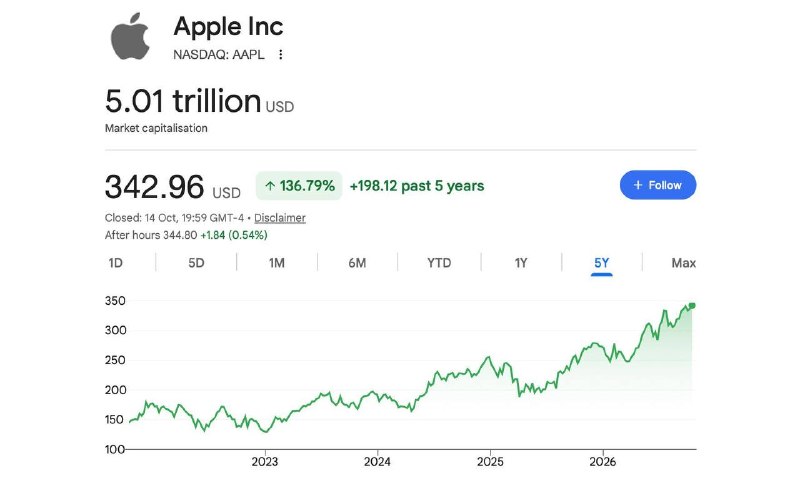The width and height of the screenshot is (800, 483).
Task: Select the 1Y time range
Action: pos(520,263)
